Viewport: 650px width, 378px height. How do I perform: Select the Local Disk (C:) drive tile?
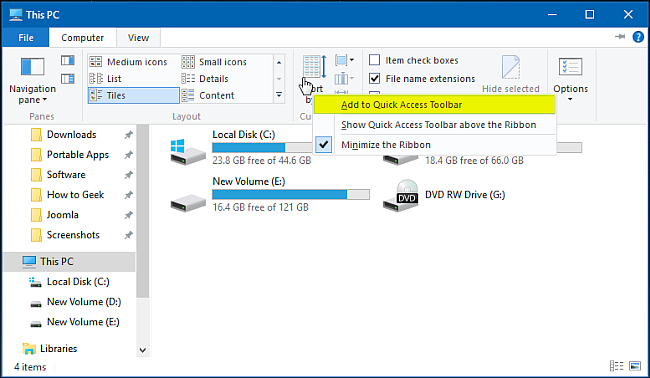pyautogui.click(x=241, y=147)
